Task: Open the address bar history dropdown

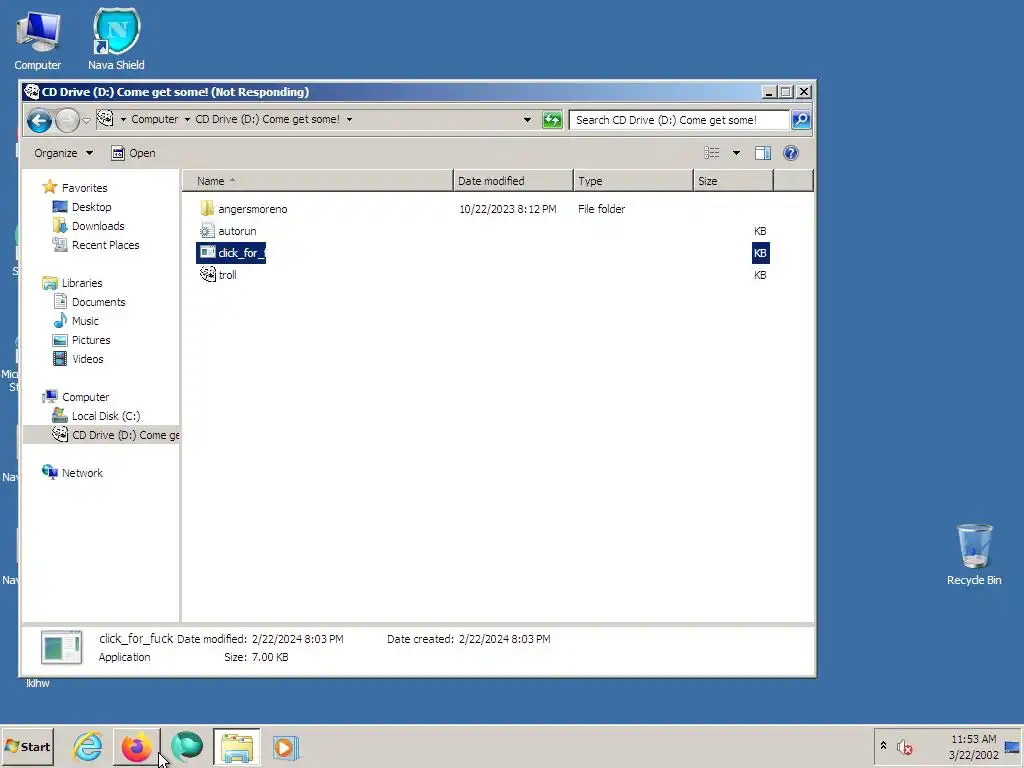Action: pos(527,120)
